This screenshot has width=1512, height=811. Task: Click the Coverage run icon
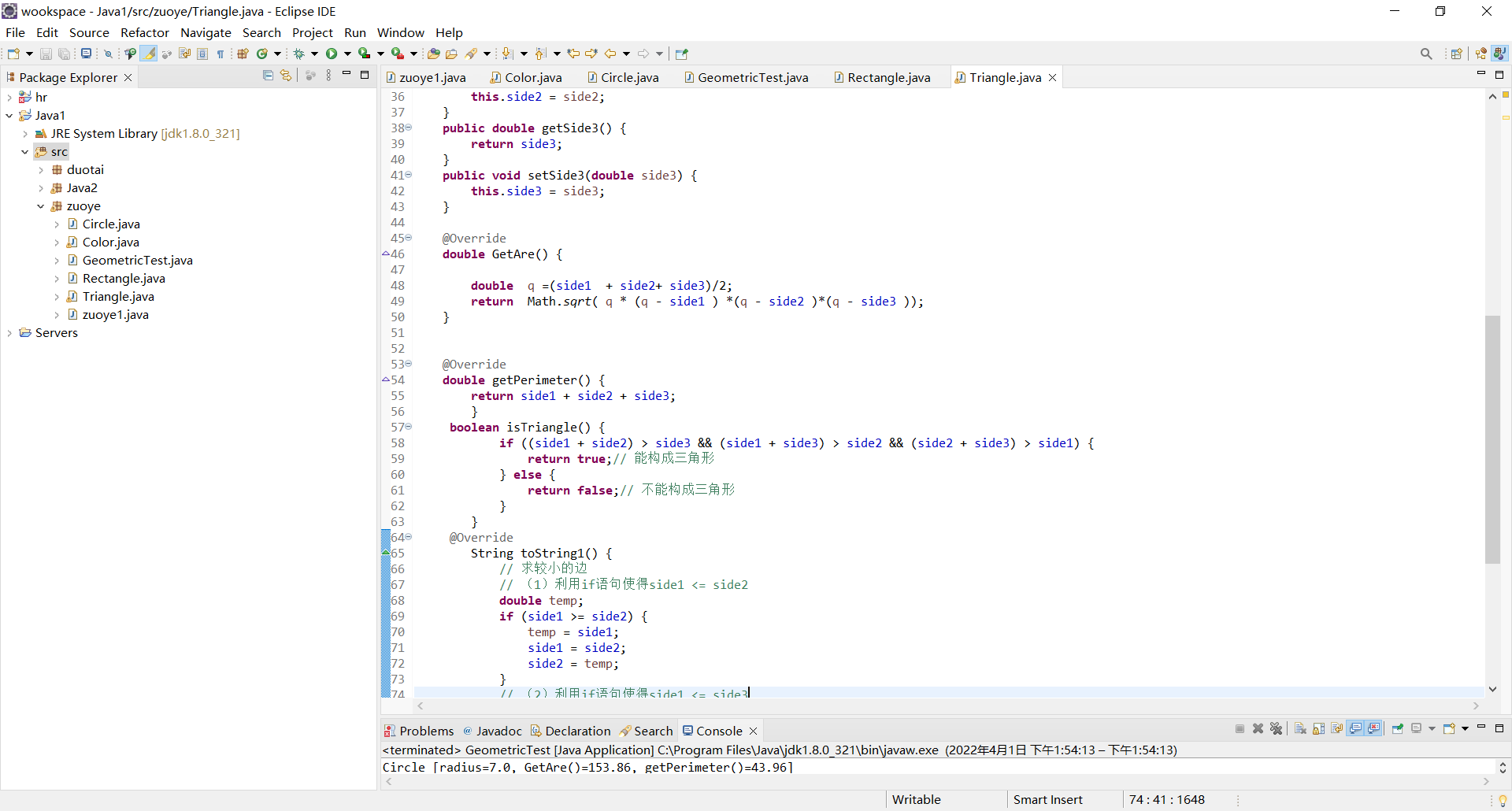(x=364, y=54)
